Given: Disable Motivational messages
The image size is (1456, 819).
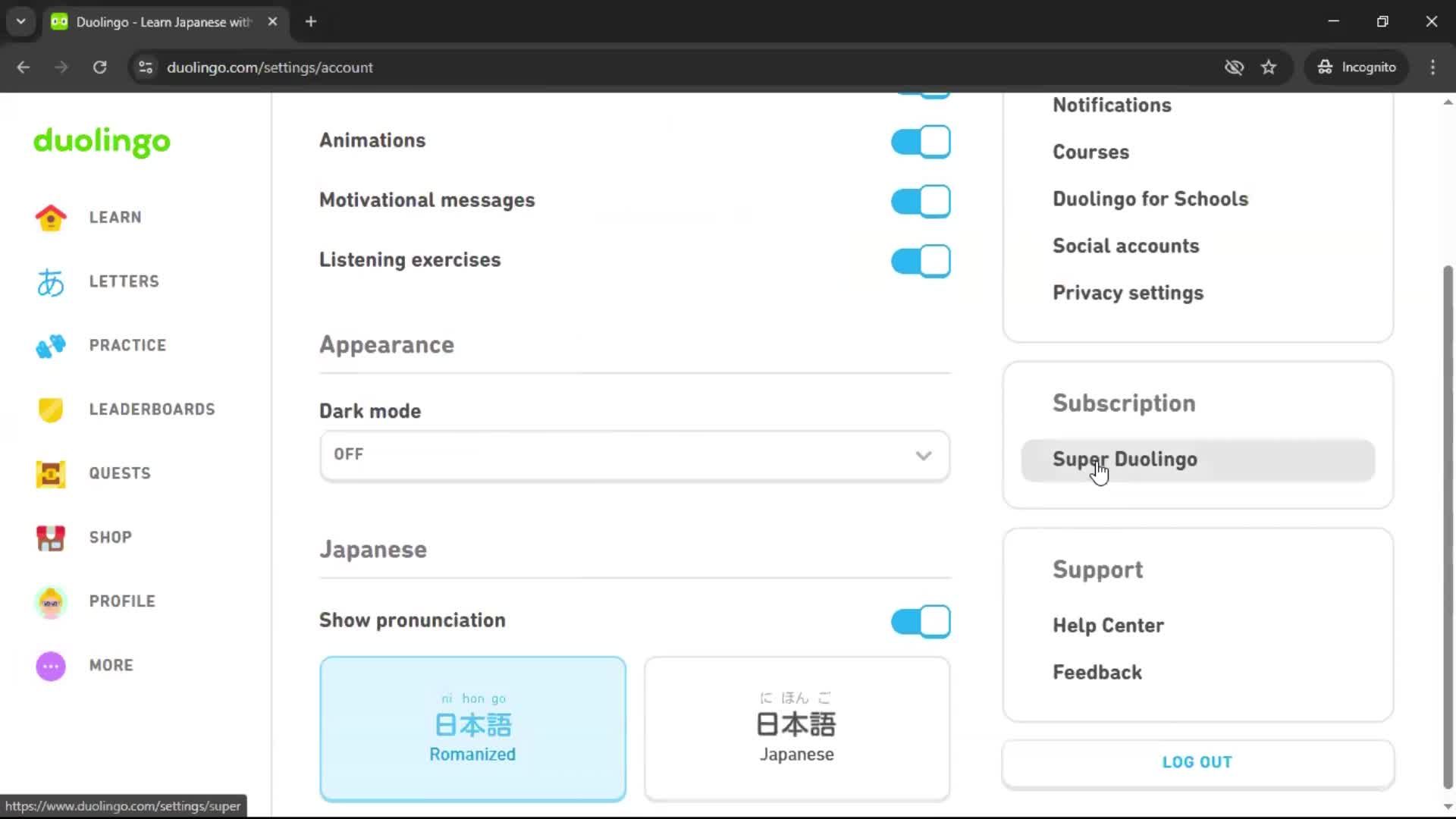Looking at the screenshot, I should [920, 201].
